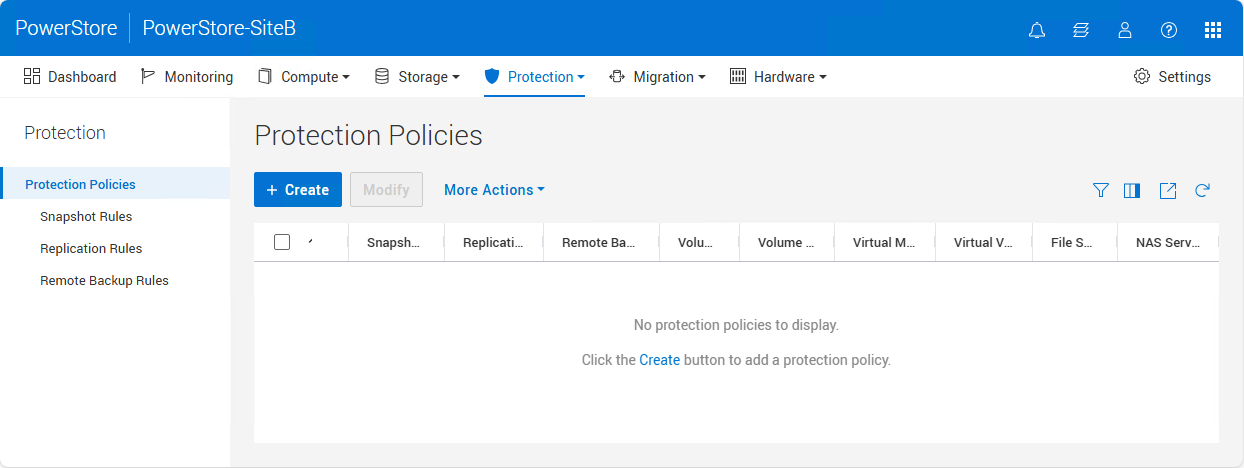Click the Compute menu icon

pyautogui.click(x=265, y=77)
